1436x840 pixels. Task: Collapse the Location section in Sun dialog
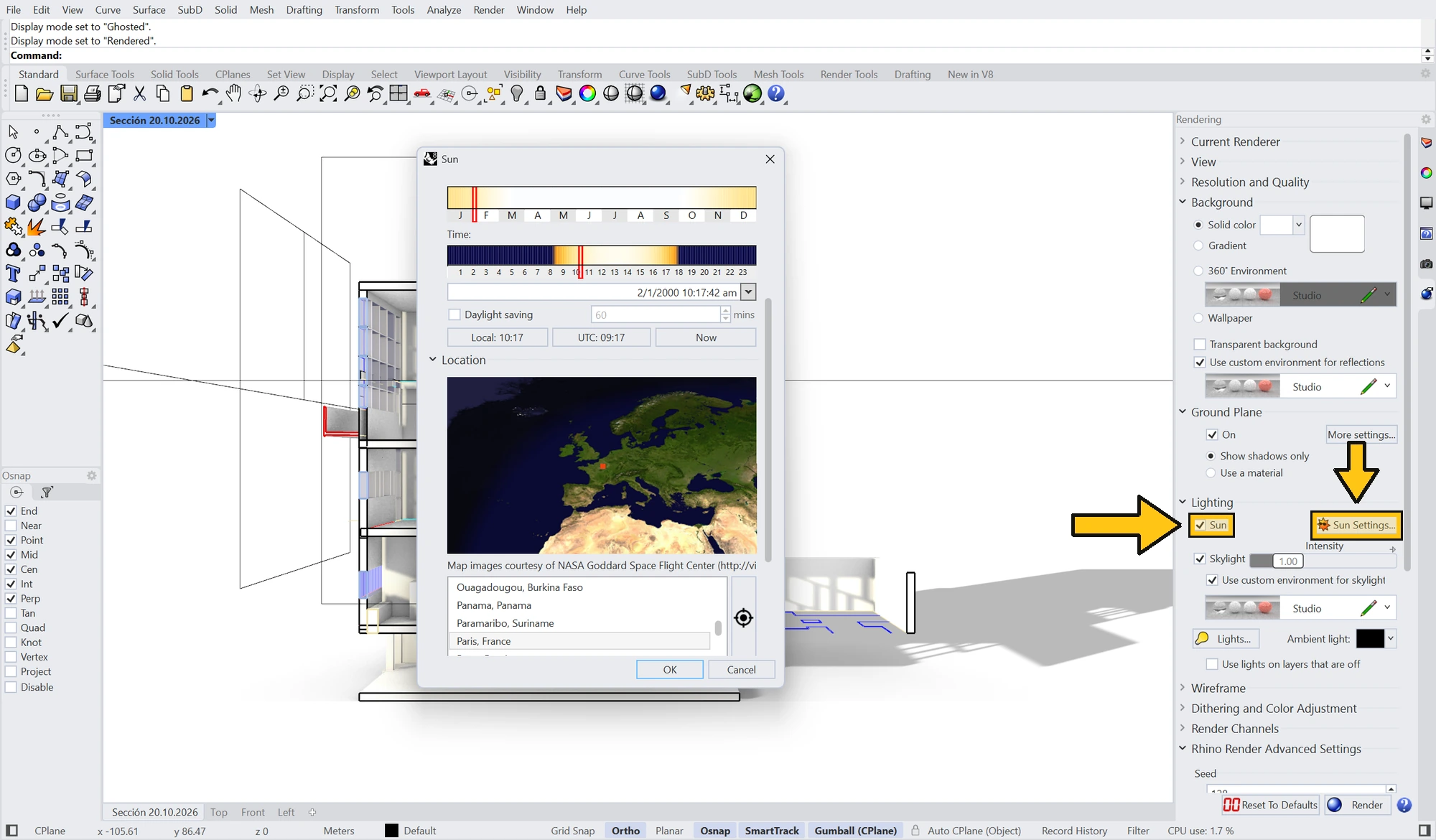point(433,360)
